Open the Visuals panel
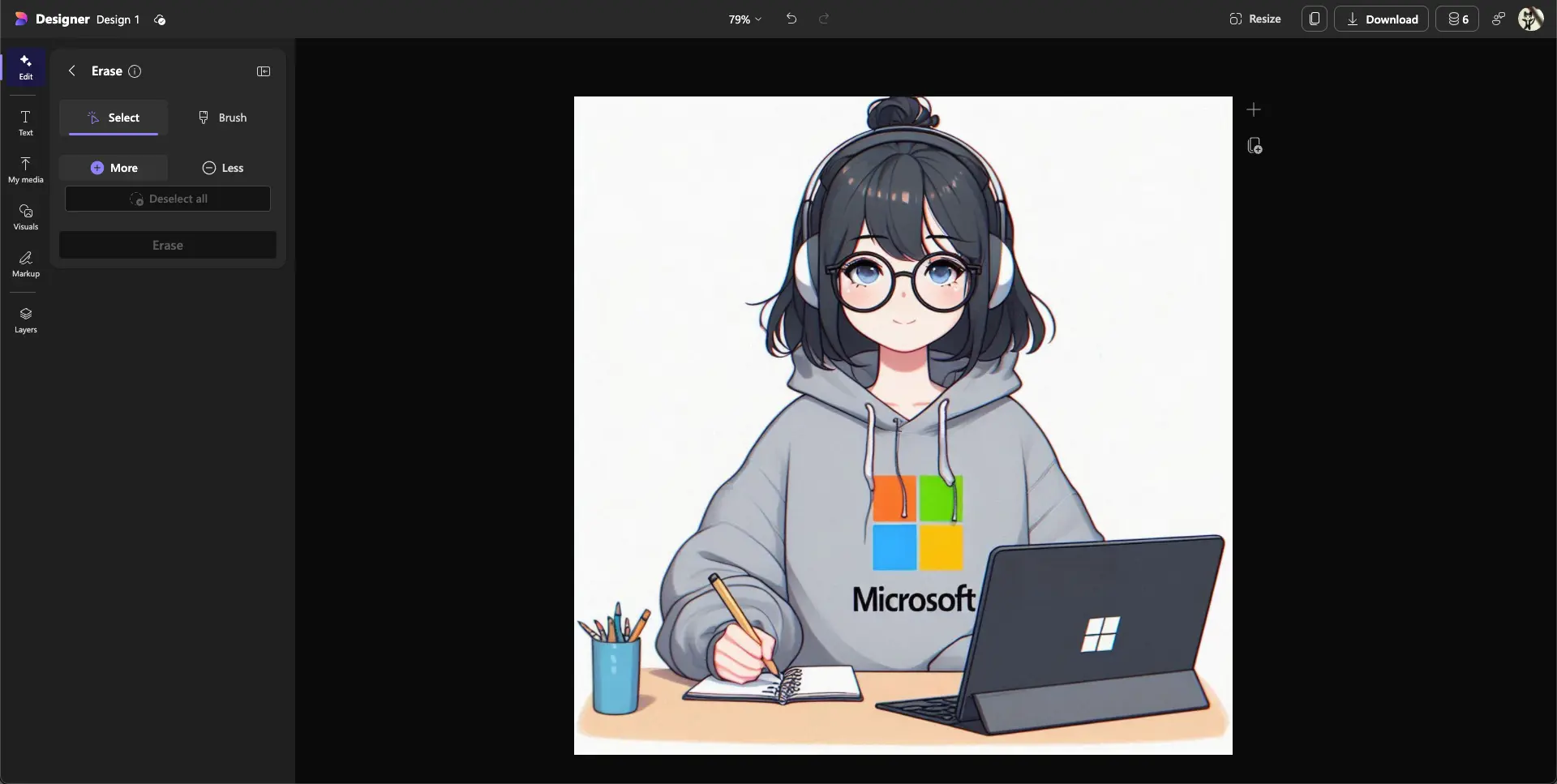 pyautogui.click(x=25, y=217)
